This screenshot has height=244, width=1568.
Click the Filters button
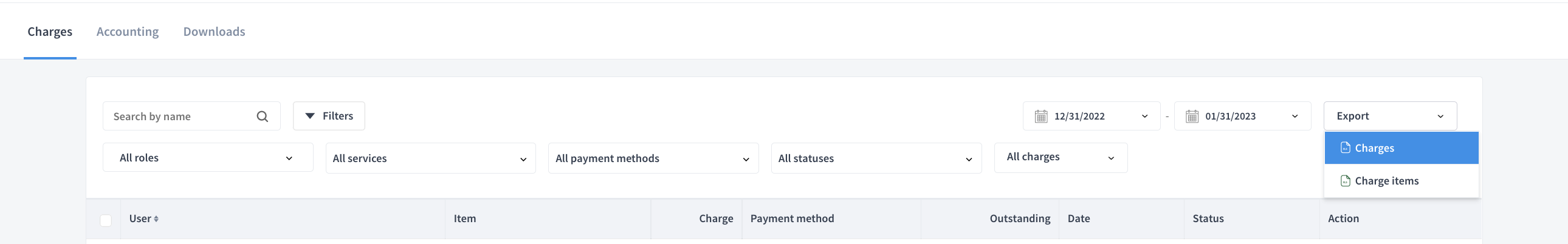(x=329, y=115)
